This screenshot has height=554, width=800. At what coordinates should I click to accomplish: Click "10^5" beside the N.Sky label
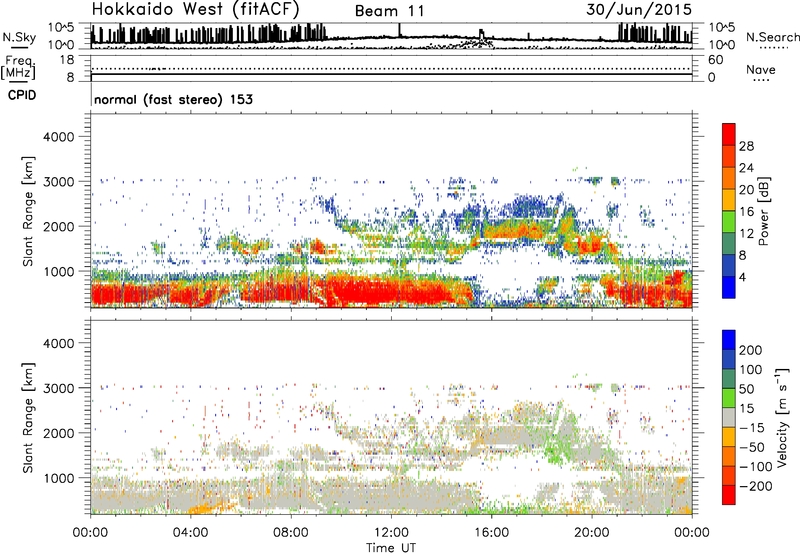[x=61, y=27]
